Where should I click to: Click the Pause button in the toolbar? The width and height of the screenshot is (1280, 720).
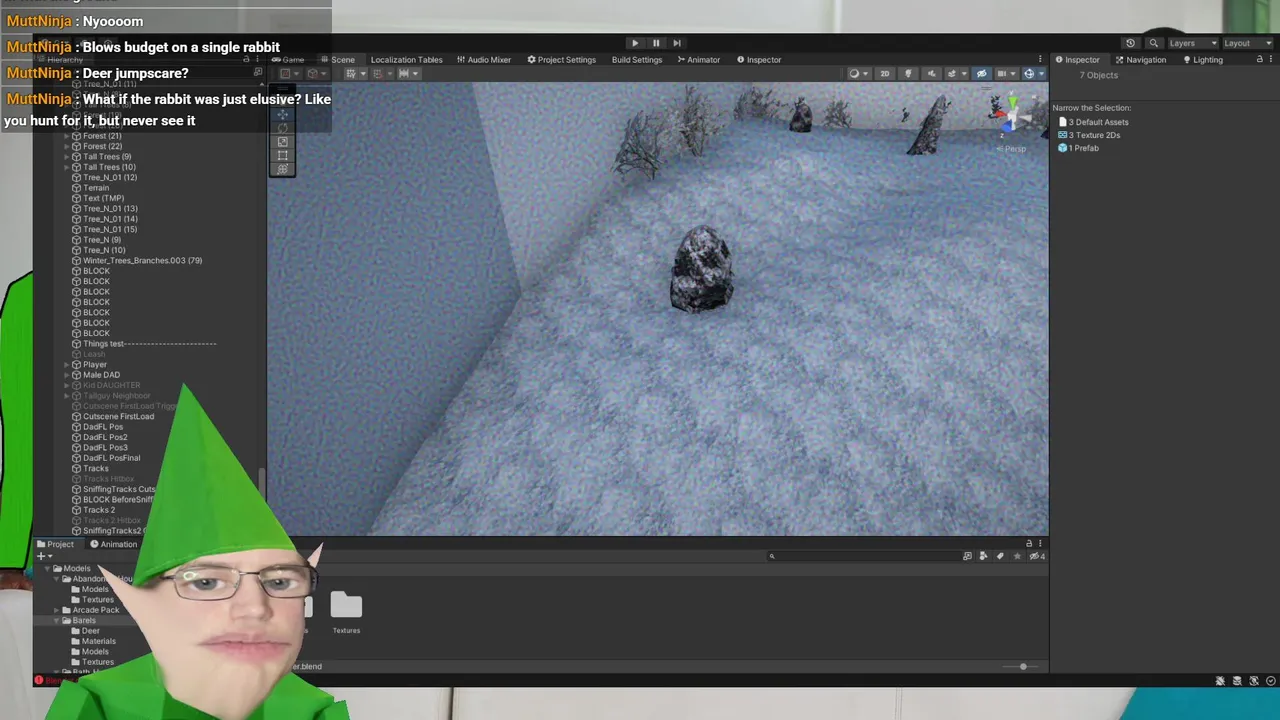656,43
